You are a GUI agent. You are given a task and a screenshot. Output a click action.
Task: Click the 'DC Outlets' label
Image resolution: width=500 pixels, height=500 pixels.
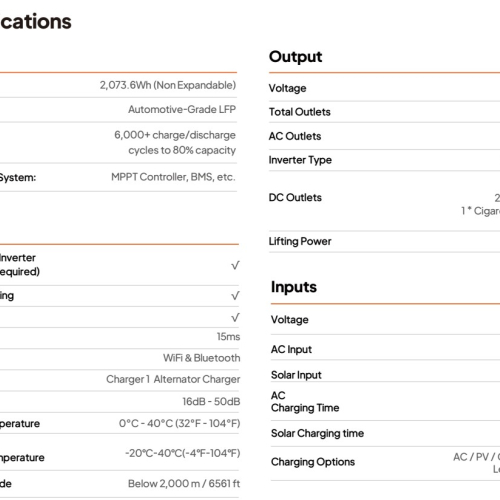coord(295,198)
